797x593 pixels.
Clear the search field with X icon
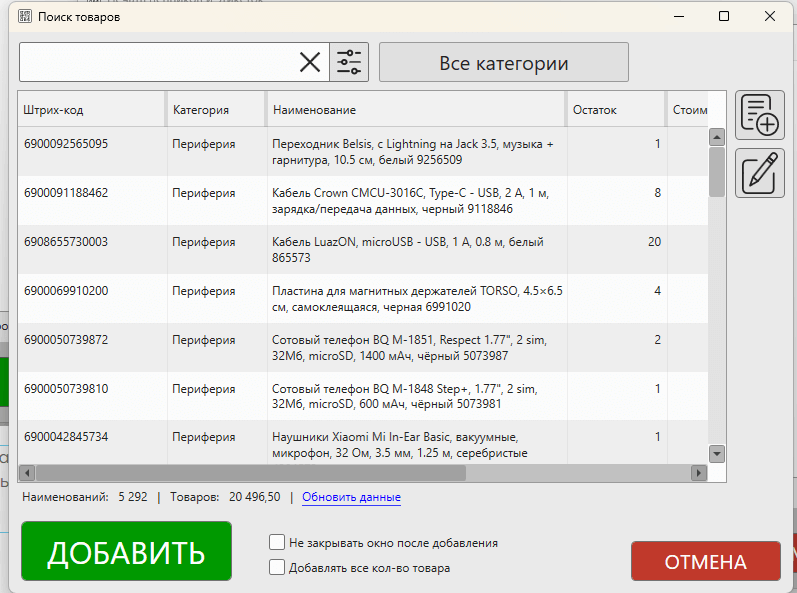(x=311, y=62)
